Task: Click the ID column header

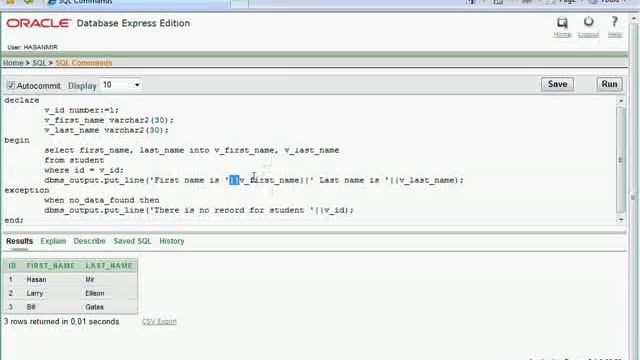Action: [12, 266]
